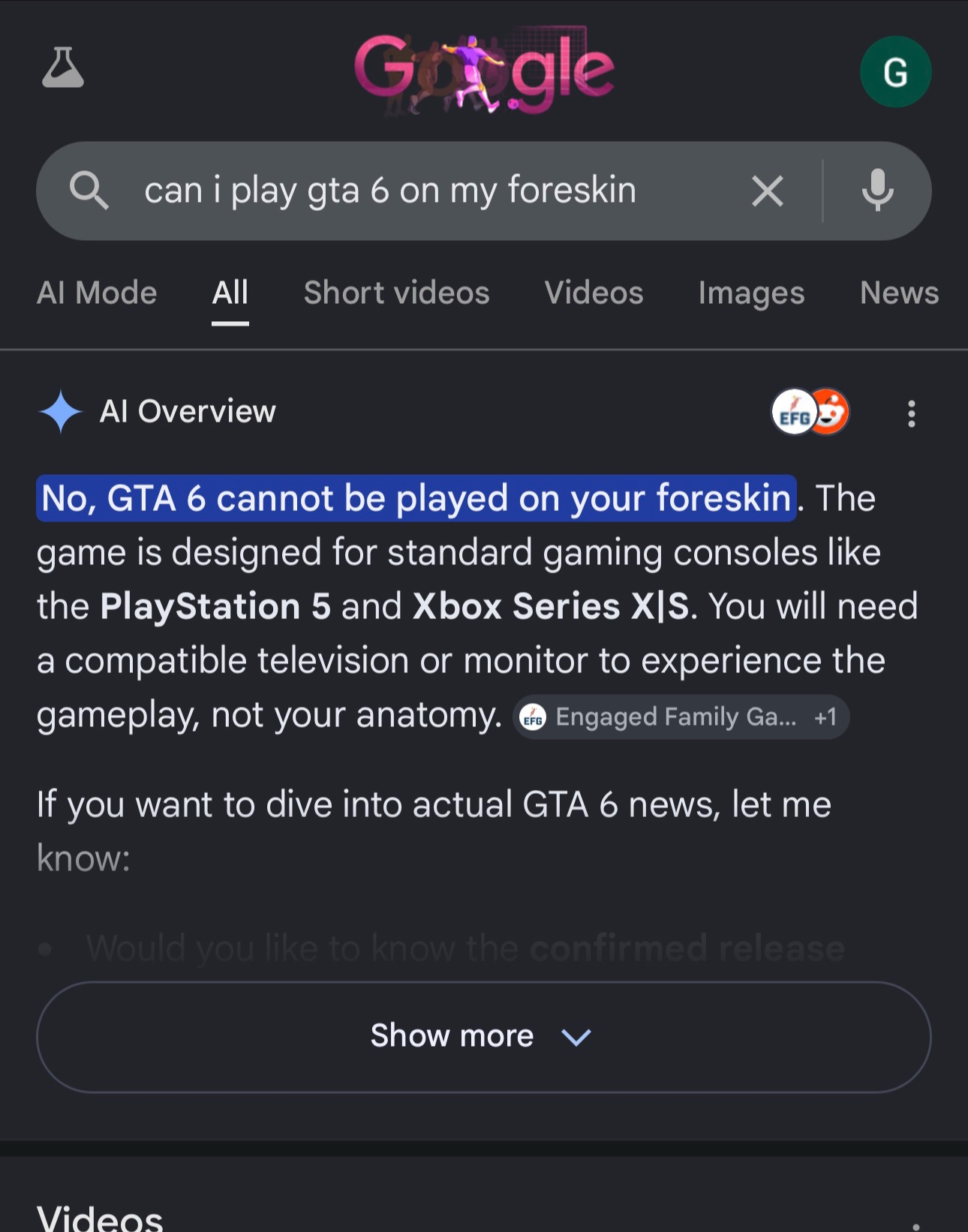Click the Show more chevron arrow
968x1232 pixels.
(576, 1038)
